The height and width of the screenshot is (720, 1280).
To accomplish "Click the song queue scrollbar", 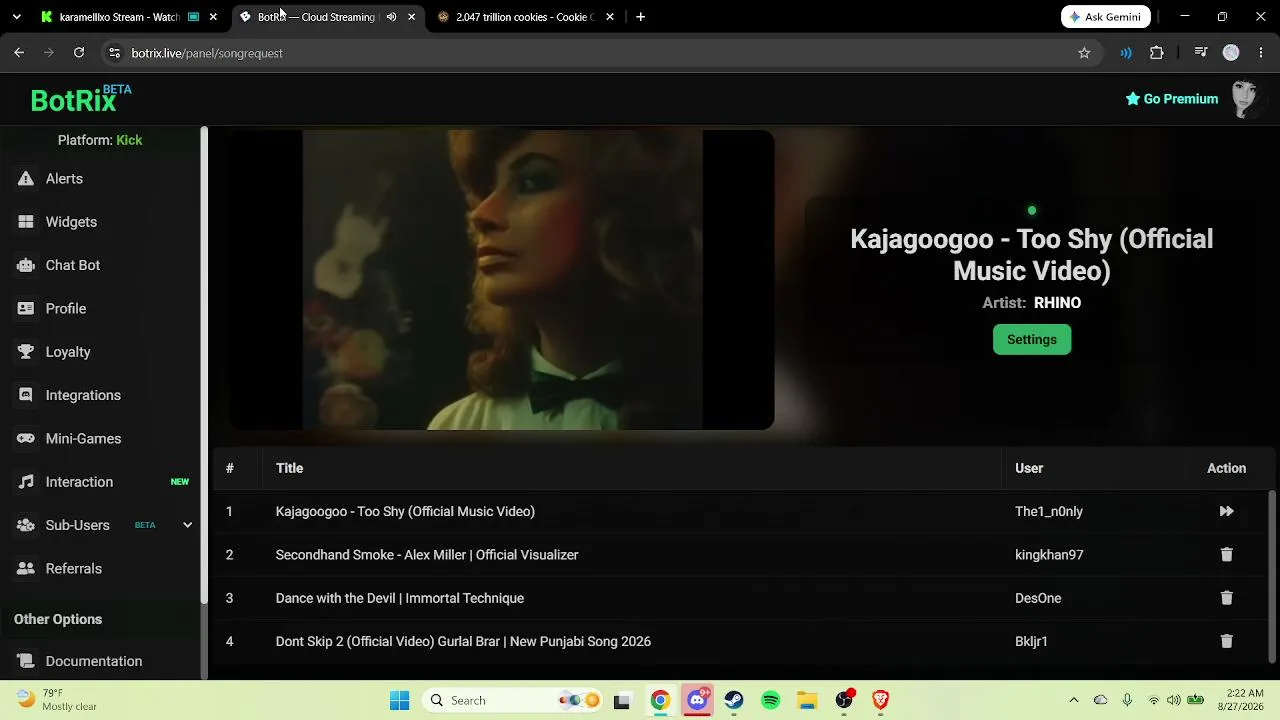I will (x=1273, y=575).
